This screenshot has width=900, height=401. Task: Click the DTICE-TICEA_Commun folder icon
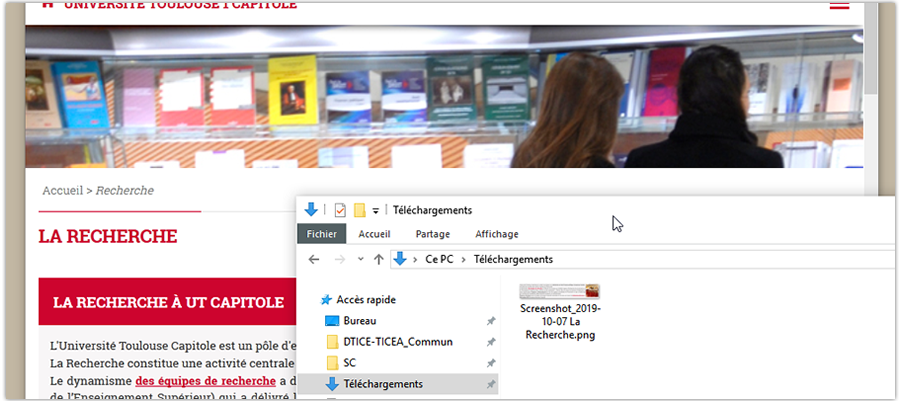pos(332,342)
